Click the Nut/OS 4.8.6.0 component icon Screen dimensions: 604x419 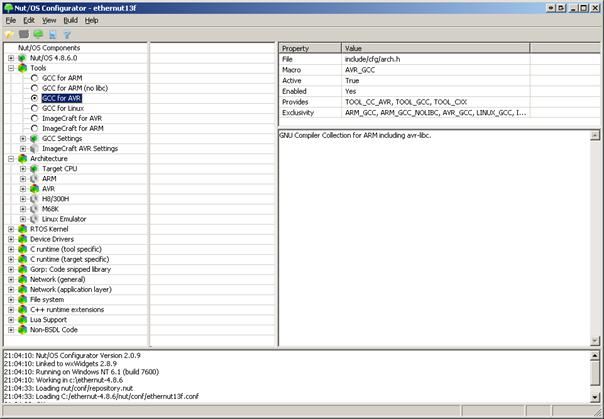pyautogui.click(x=22, y=58)
